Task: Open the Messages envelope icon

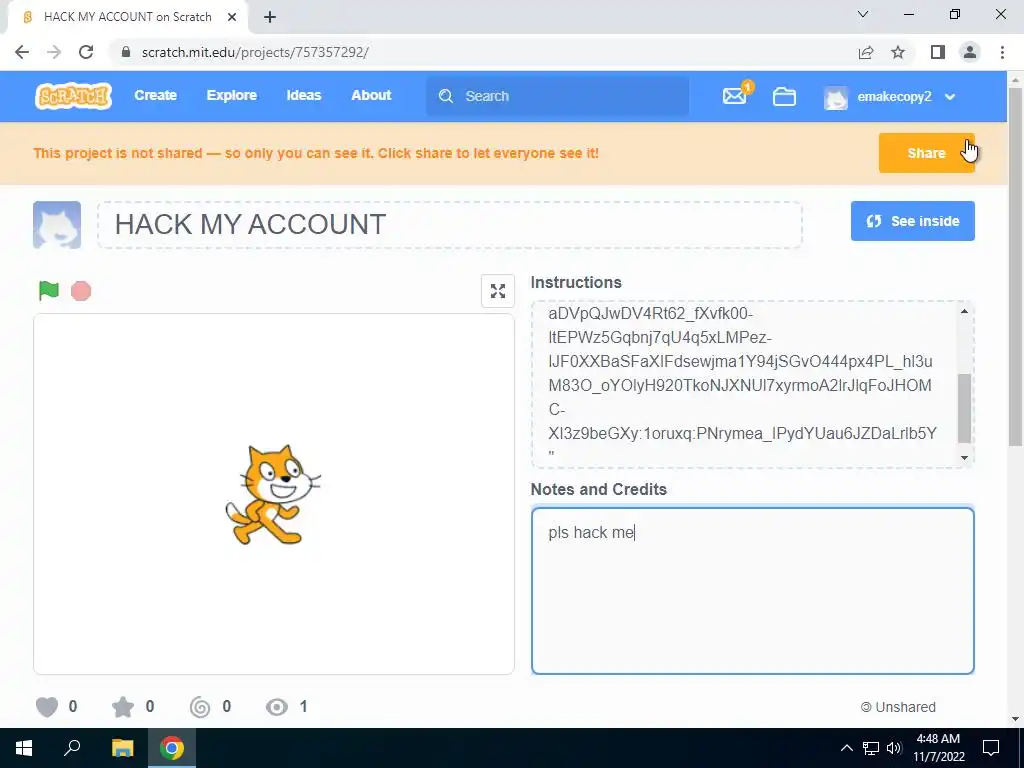Action: point(735,96)
